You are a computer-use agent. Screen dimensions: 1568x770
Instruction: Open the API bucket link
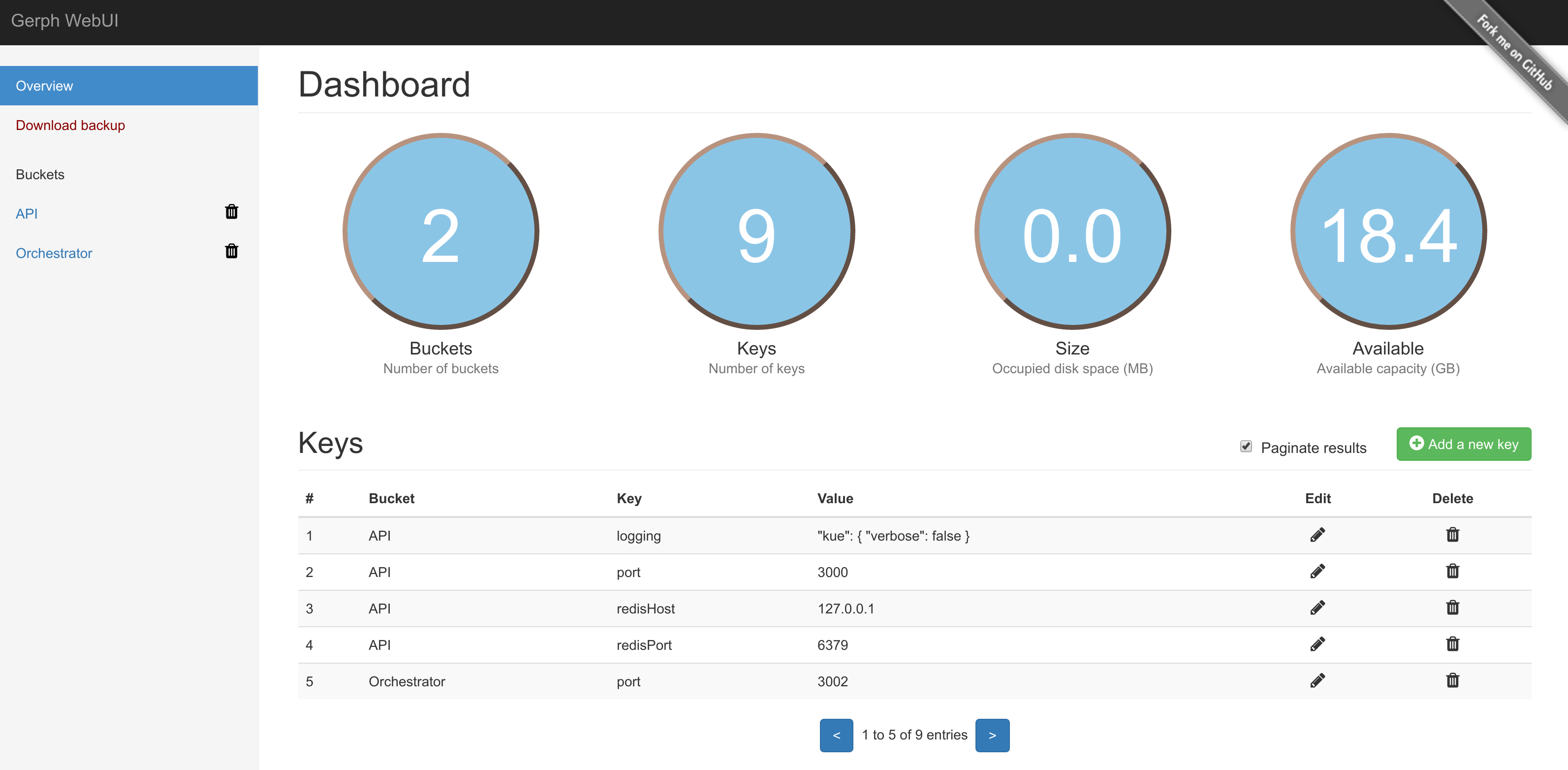[x=27, y=214]
